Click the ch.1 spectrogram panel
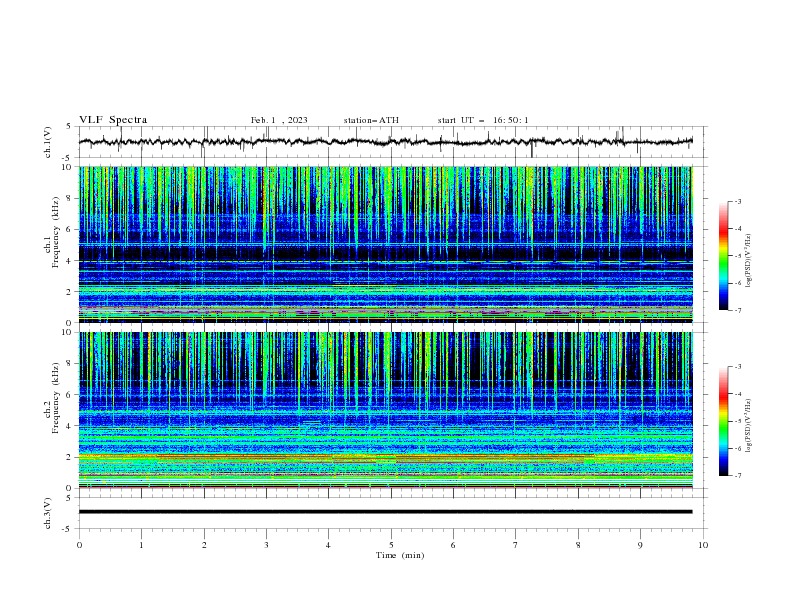Screen dimensions: 792x612 pos(385,244)
